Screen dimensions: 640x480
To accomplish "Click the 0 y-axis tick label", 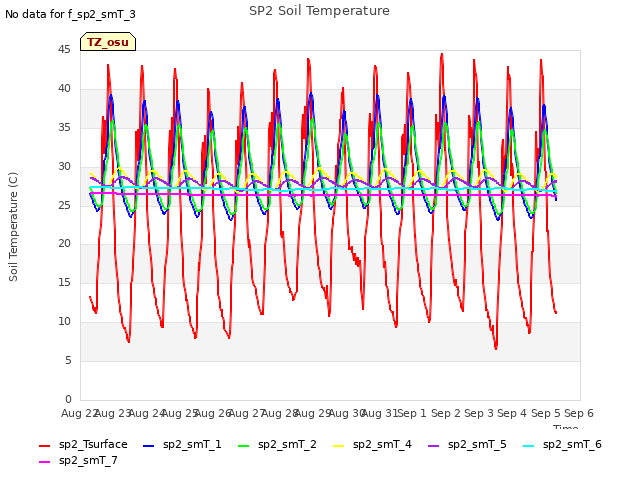I will pos(68,399).
